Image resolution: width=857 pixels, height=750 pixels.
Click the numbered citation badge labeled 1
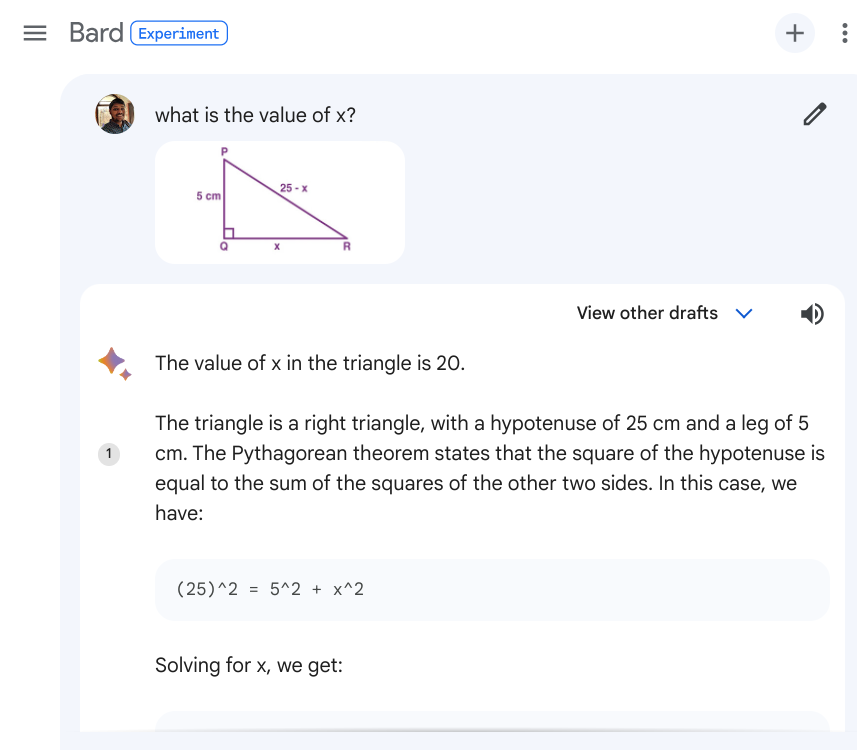point(108,454)
